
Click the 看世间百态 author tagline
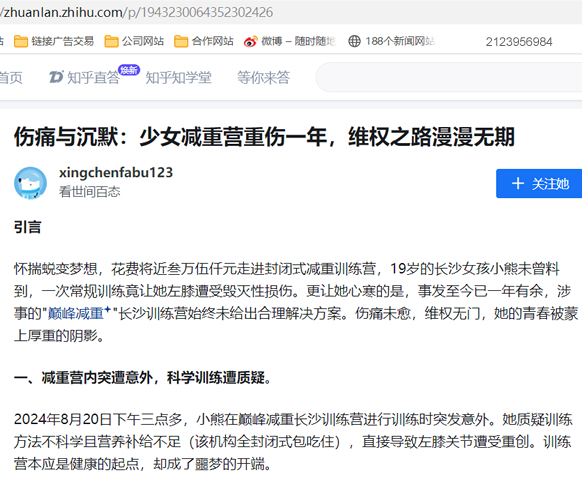[x=89, y=192]
